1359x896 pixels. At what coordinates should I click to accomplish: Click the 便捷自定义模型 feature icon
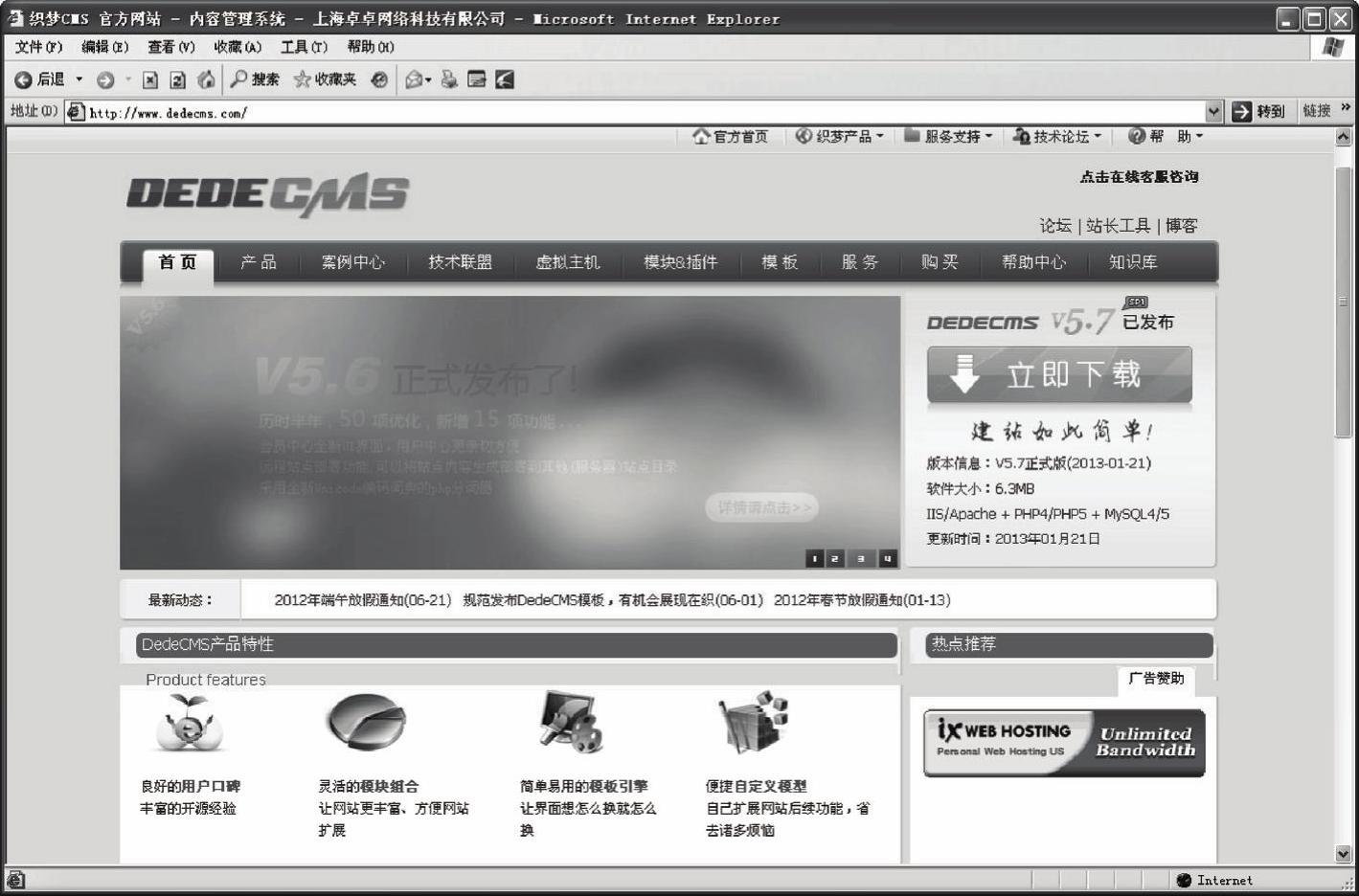pos(753,723)
